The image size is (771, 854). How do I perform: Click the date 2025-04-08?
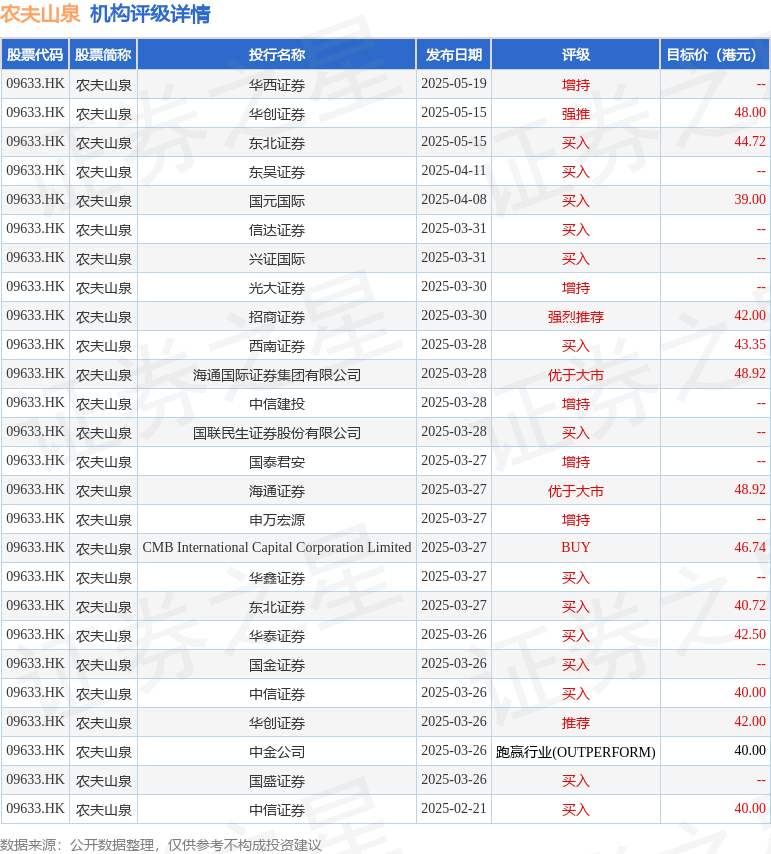pyautogui.click(x=454, y=199)
